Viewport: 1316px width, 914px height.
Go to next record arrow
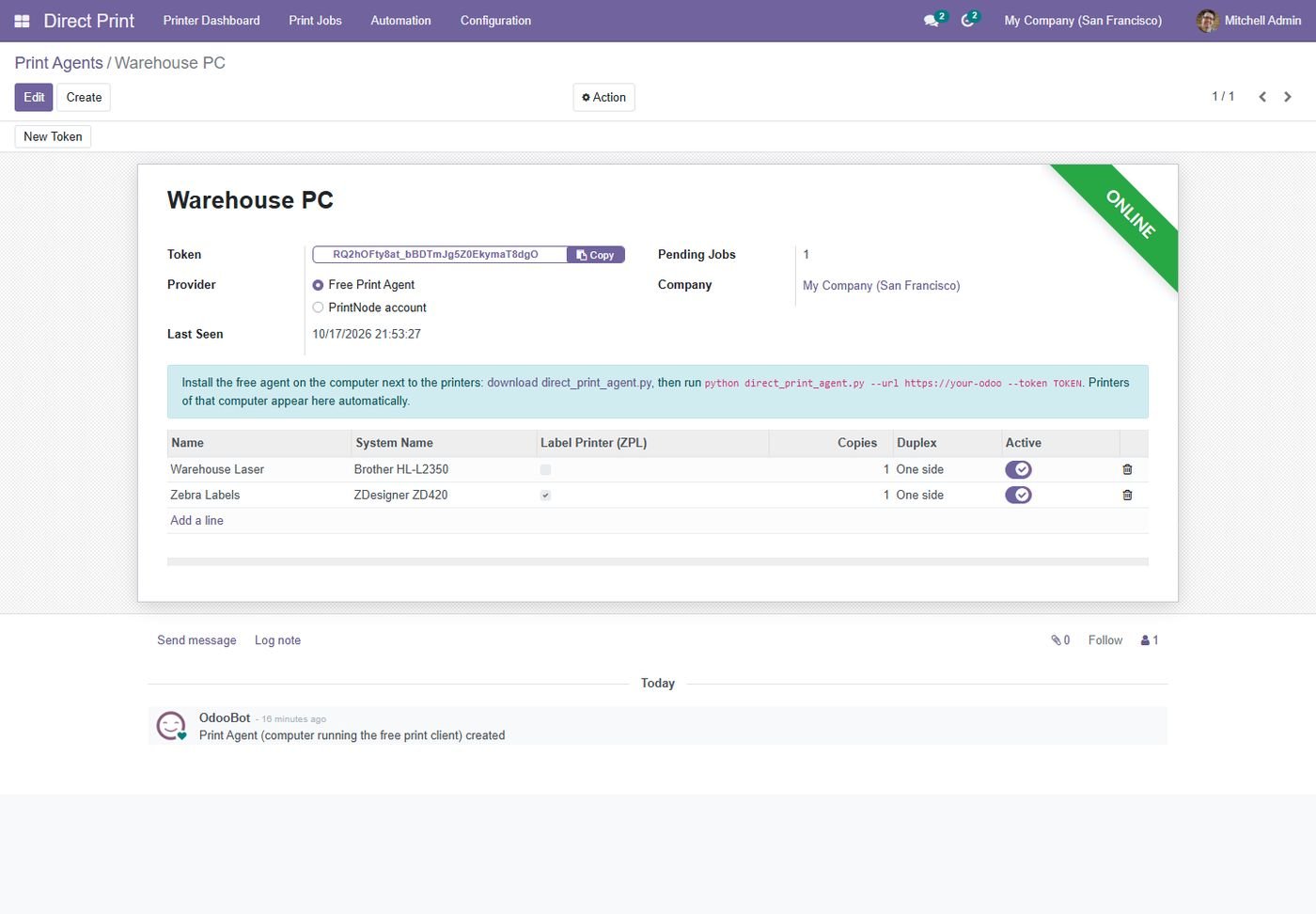coord(1288,97)
